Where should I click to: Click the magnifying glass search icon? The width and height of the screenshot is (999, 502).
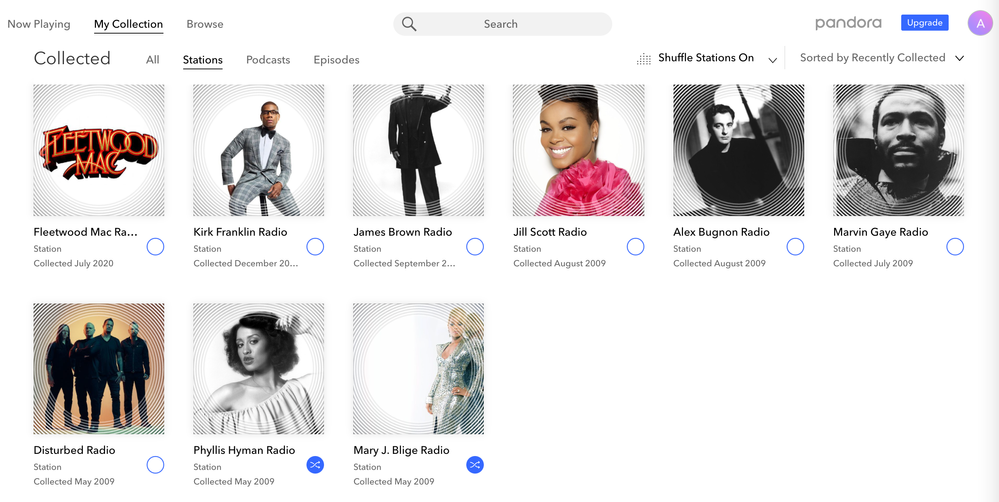pos(409,24)
